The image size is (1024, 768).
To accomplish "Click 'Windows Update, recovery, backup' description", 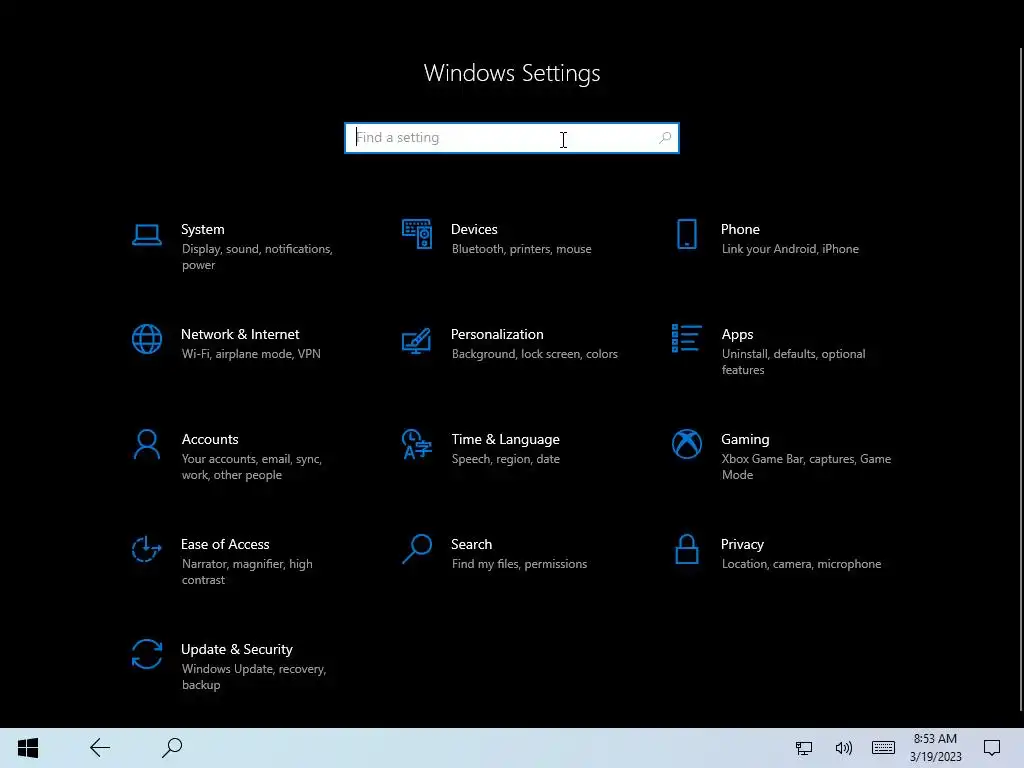I will (253, 677).
